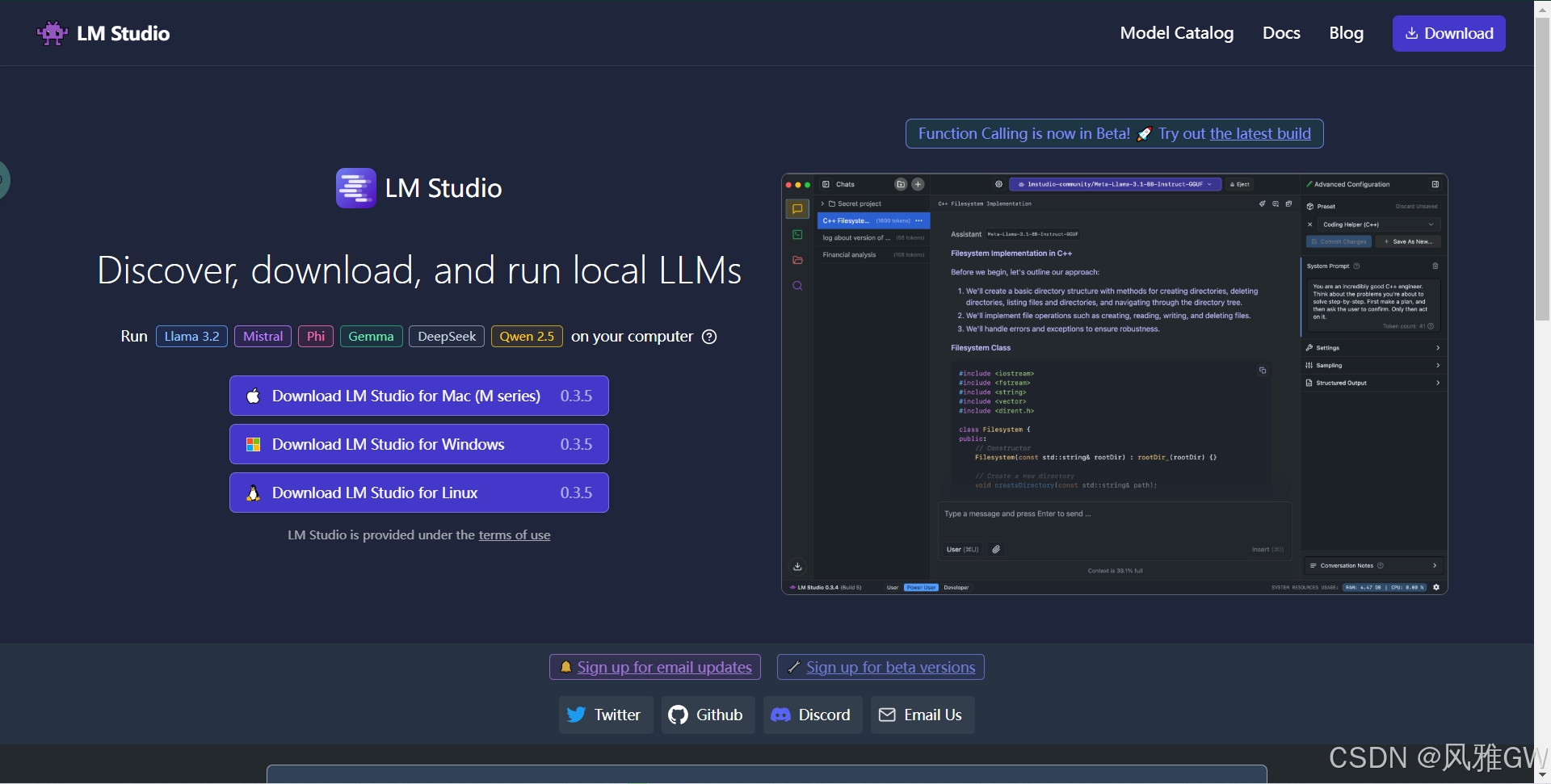Follow the 'the latest build' link
The height and width of the screenshot is (784, 1551).
click(1260, 134)
